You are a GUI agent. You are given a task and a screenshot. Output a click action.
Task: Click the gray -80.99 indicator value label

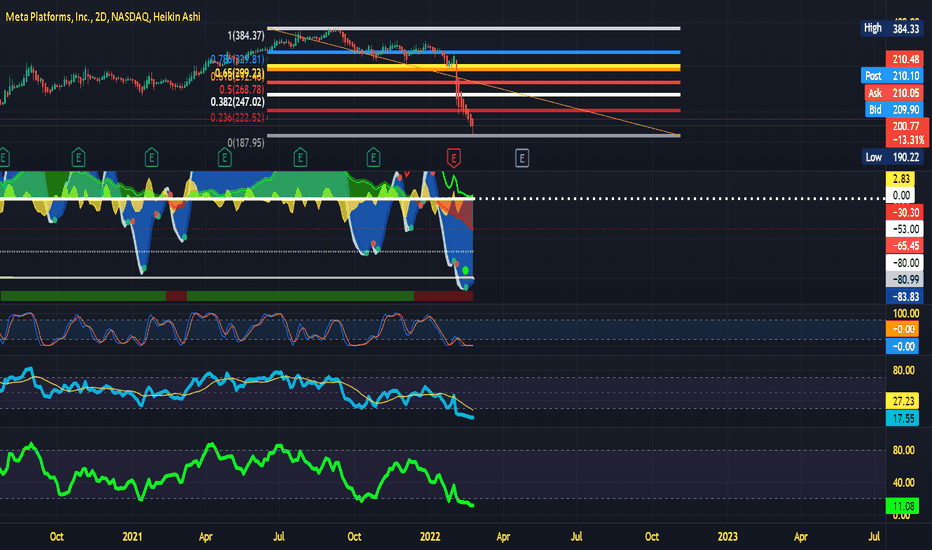[905, 279]
